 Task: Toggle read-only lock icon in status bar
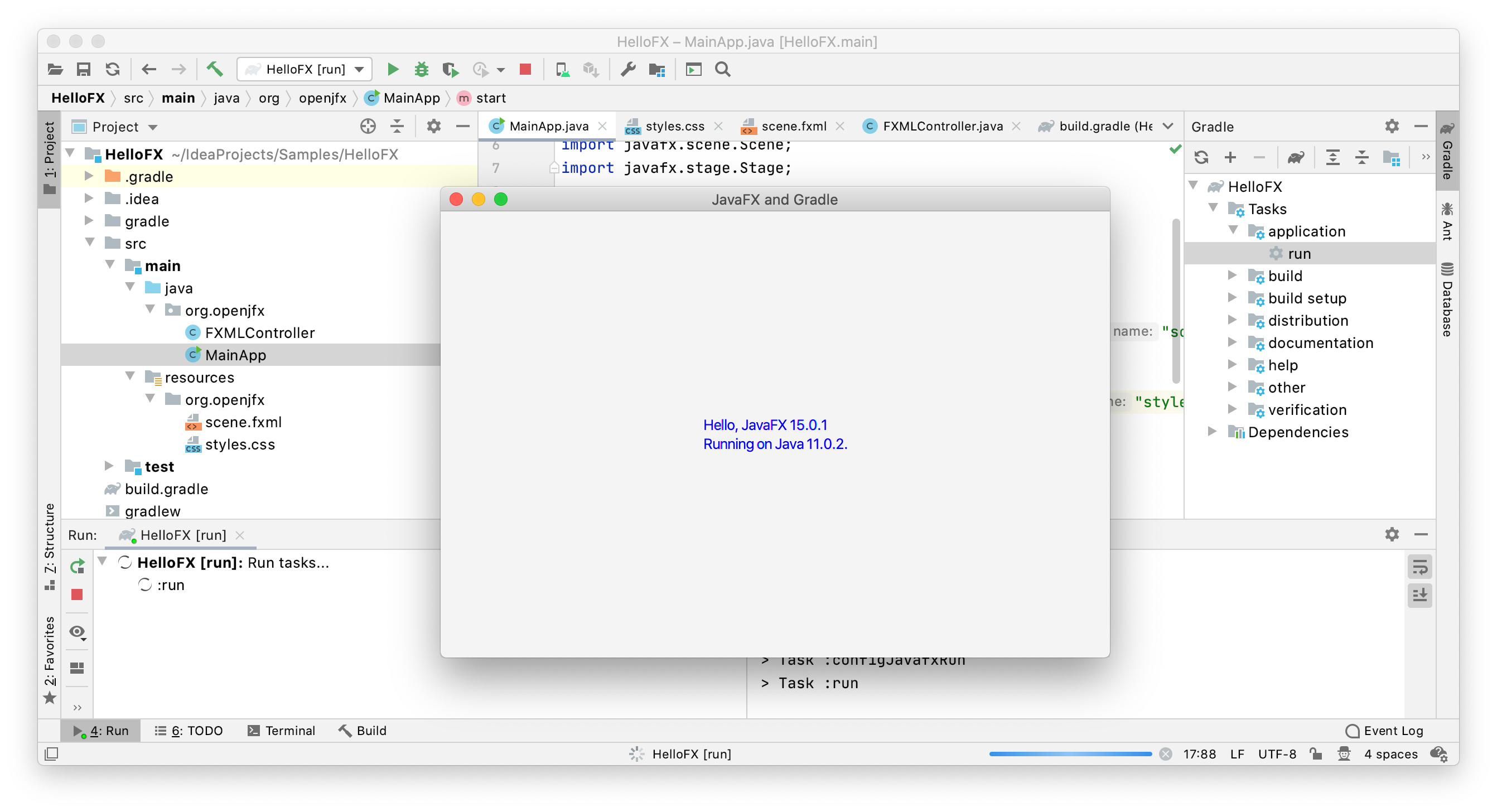point(1316,754)
